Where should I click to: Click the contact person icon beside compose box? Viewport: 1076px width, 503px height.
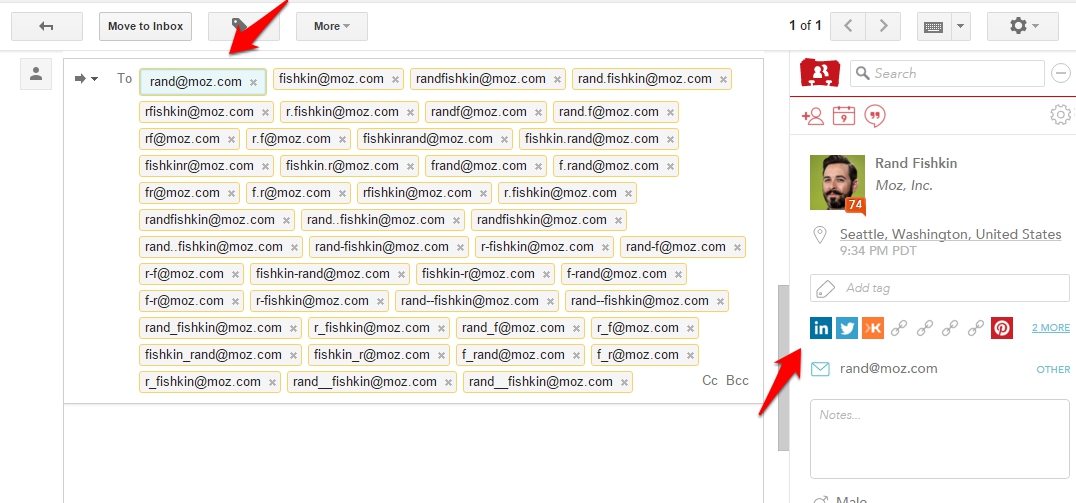[36, 74]
